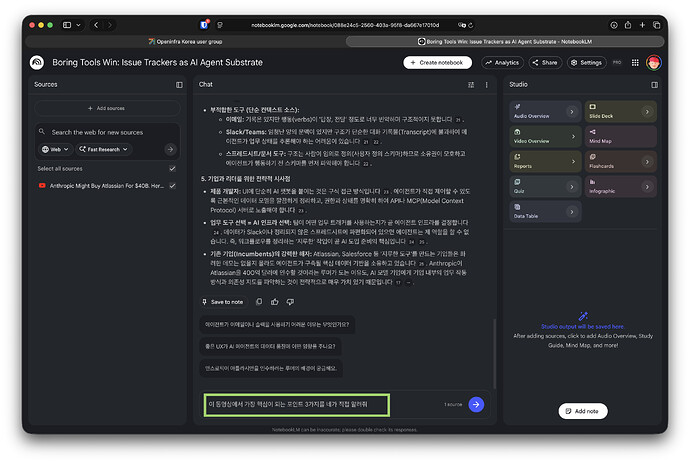Click the search magnifier icon in Sources
Screen dimensions: 690x462
coord(42,132)
